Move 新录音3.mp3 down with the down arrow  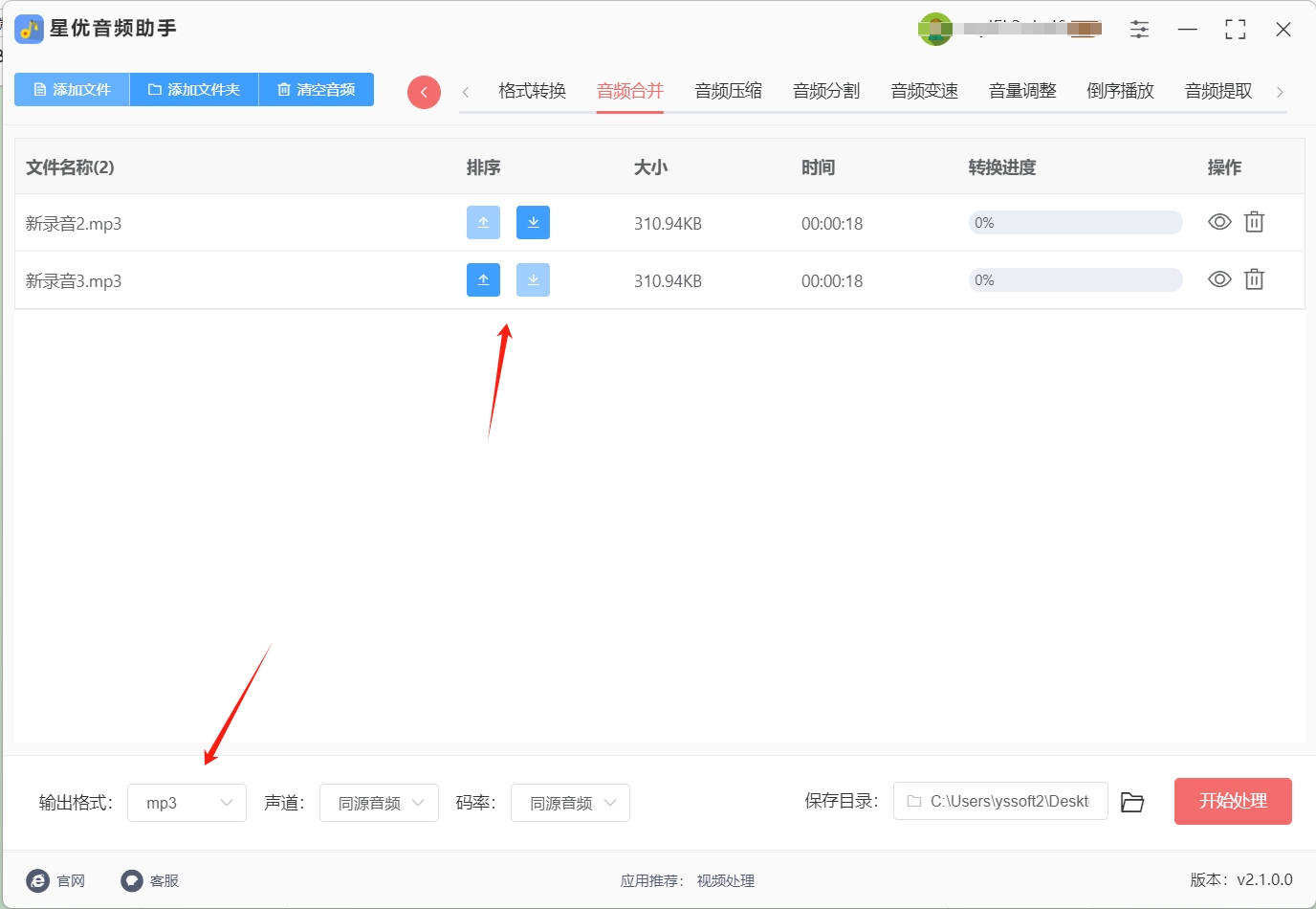coord(533,280)
